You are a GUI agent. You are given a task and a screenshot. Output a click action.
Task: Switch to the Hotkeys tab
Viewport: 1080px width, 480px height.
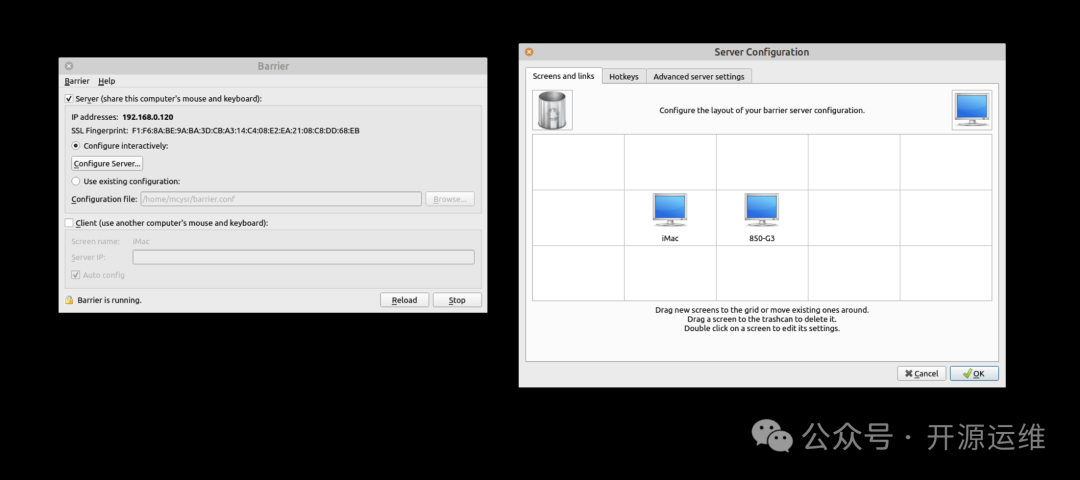click(x=624, y=77)
